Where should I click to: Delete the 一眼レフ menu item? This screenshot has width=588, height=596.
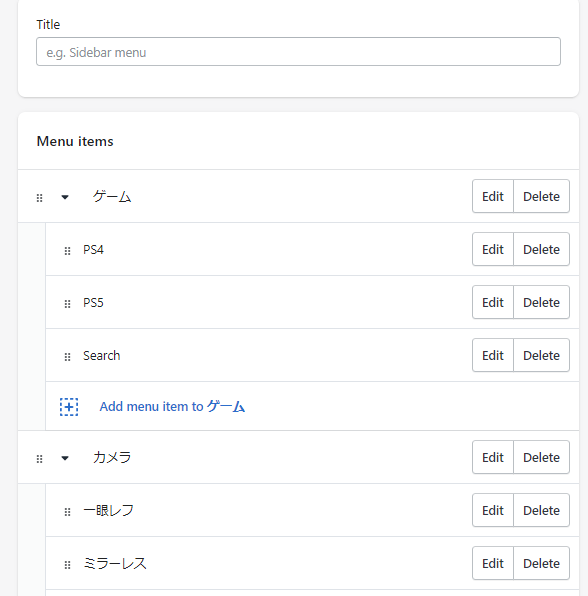541,510
